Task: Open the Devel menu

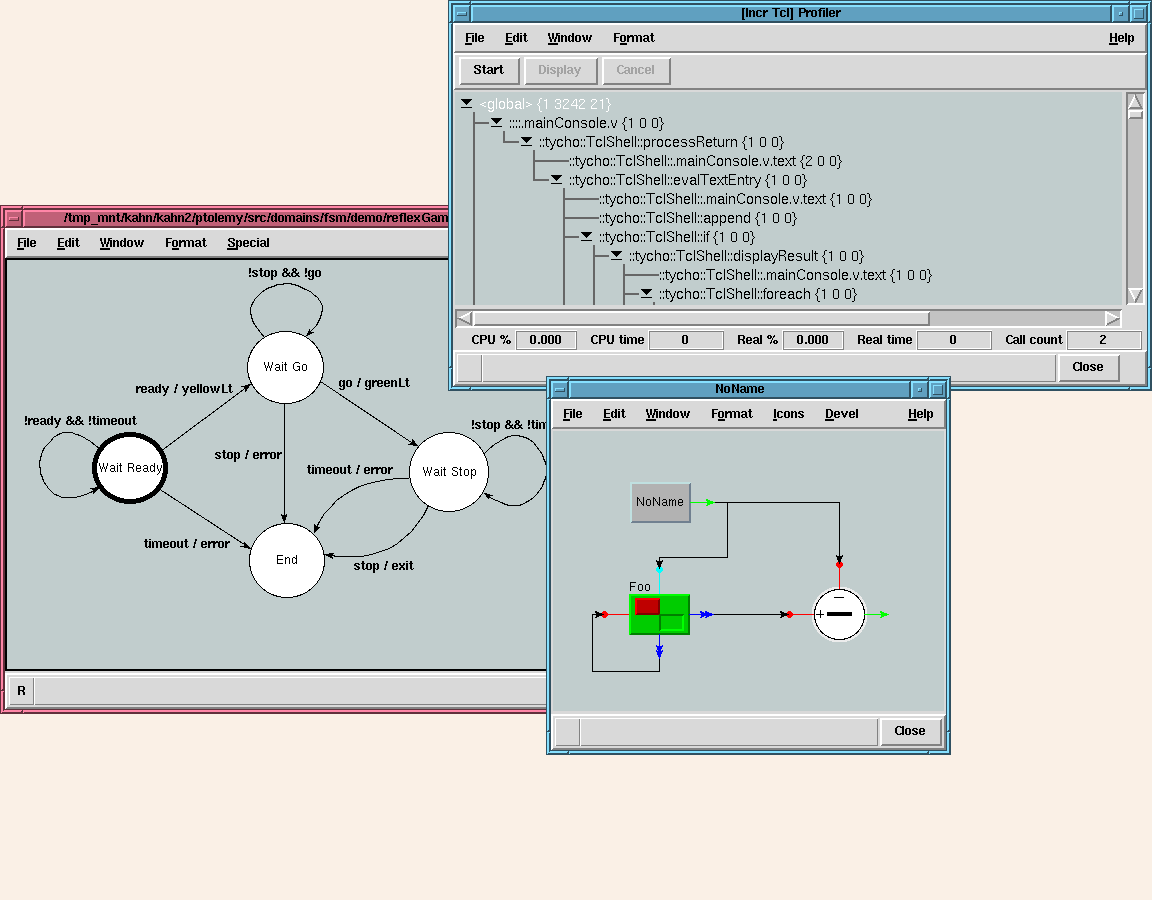Action: point(841,414)
